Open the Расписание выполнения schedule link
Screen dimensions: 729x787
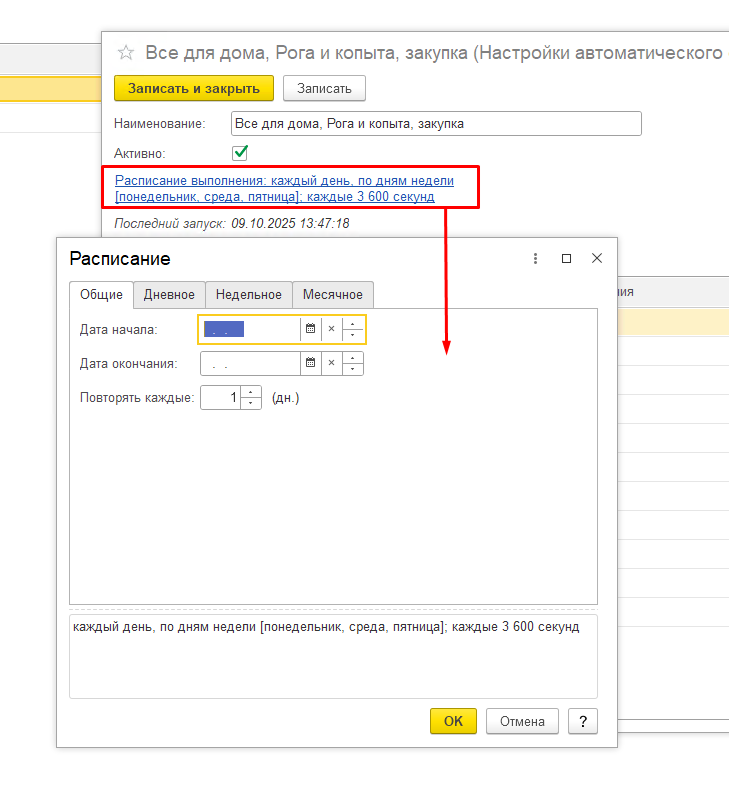(x=284, y=188)
